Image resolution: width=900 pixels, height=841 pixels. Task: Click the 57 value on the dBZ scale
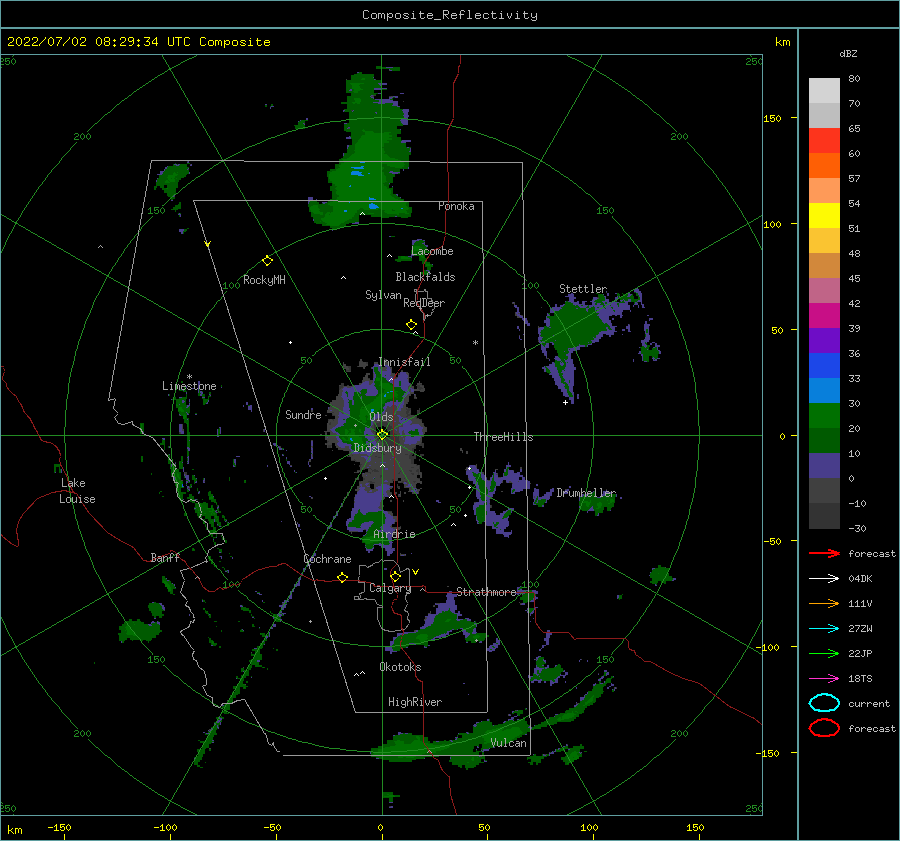pos(854,179)
